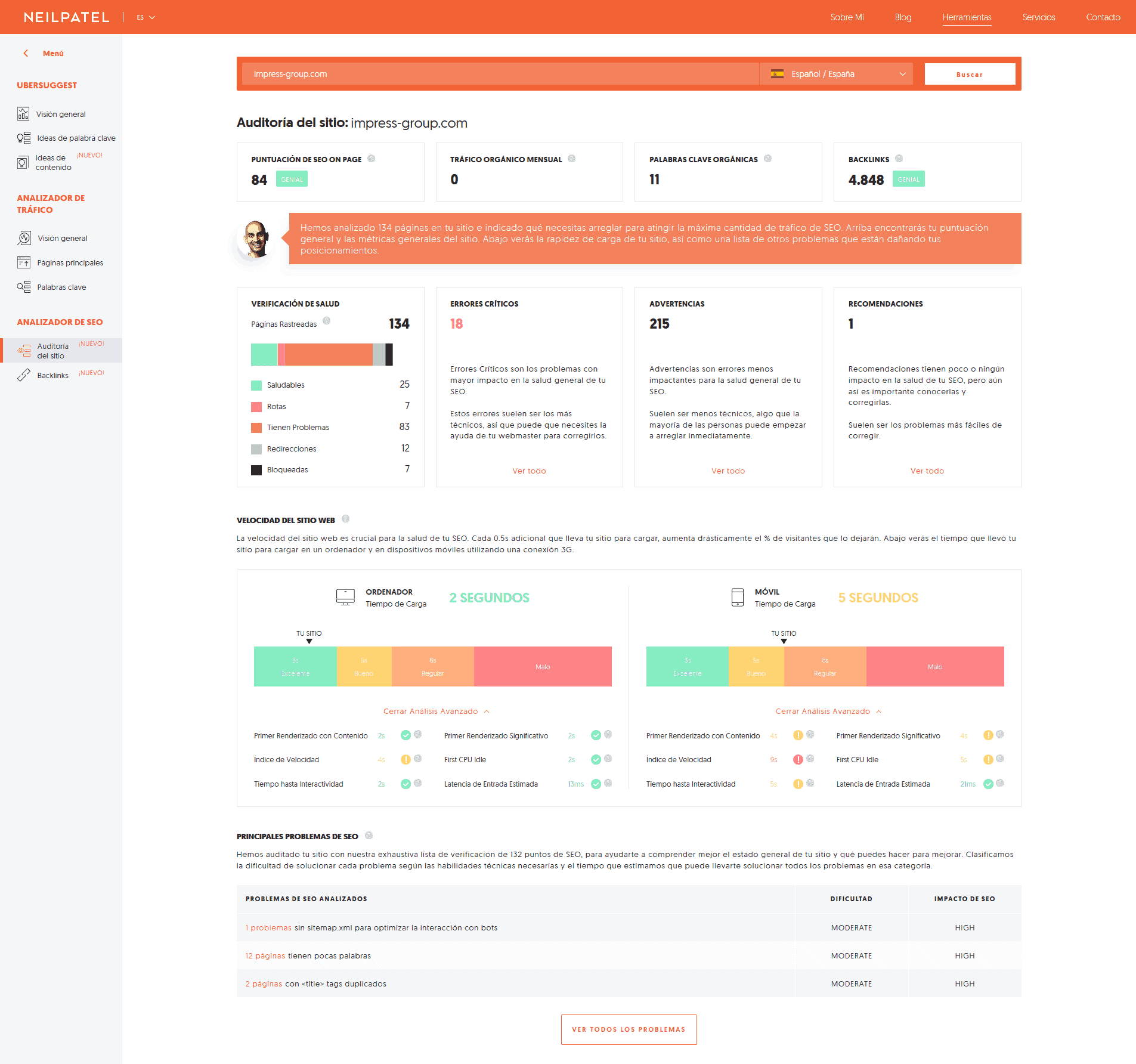Collapse desktop Cerrar Análisis Avanzado
1136x1064 pixels.
(x=436, y=711)
